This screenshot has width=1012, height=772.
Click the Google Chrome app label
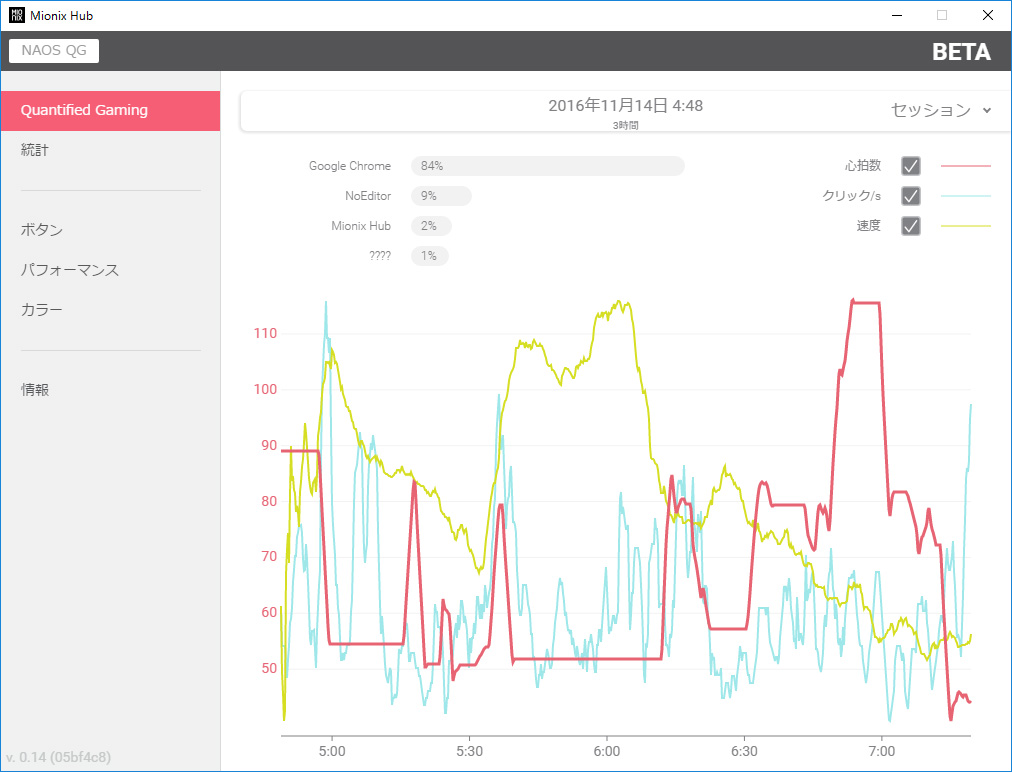(350, 166)
